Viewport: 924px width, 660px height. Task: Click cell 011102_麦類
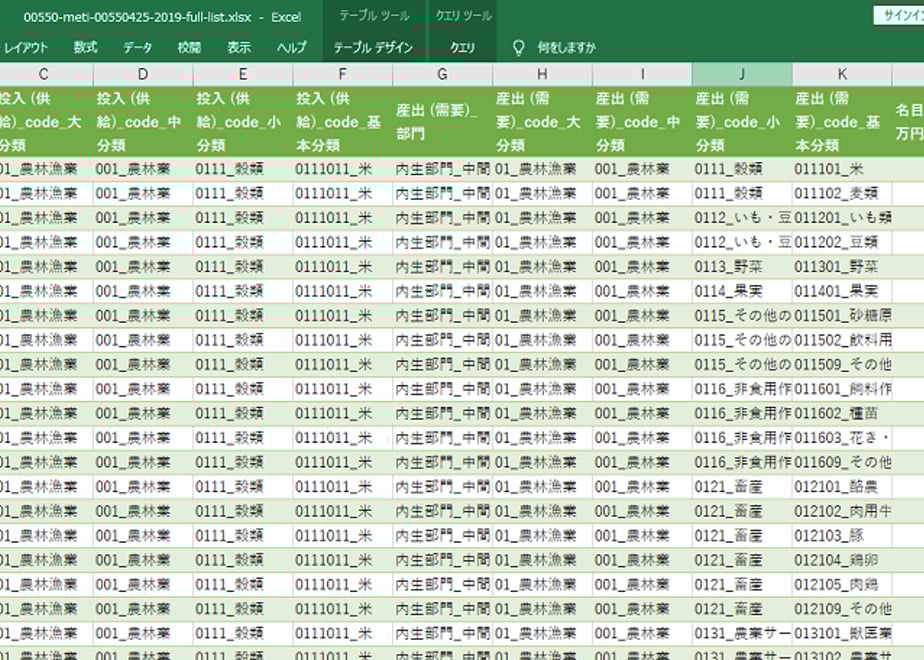tap(842, 193)
